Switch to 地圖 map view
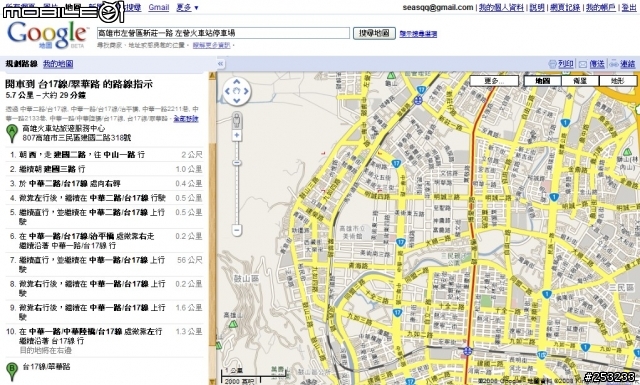The height and width of the screenshot is (385, 640). pos(542,81)
